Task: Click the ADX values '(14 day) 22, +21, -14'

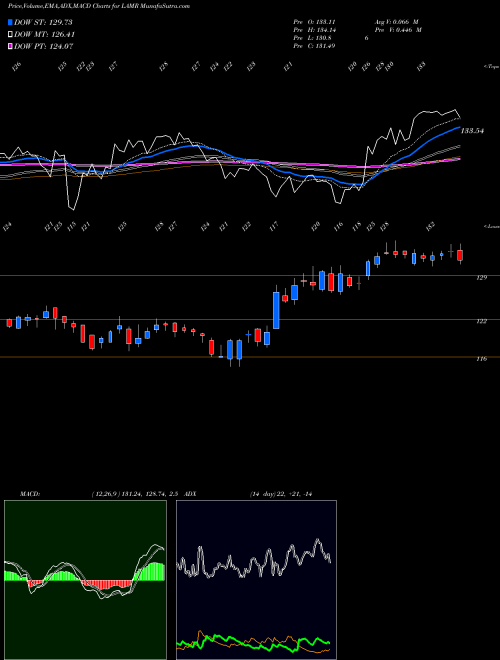Action: [x=281, y=494]
